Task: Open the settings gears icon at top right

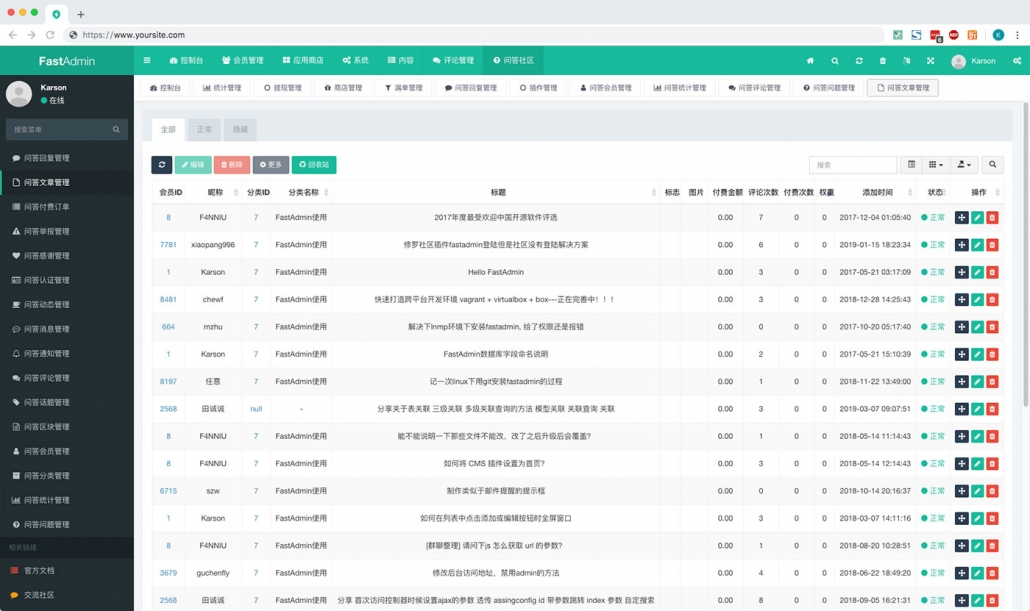Action: (1017, 61)
